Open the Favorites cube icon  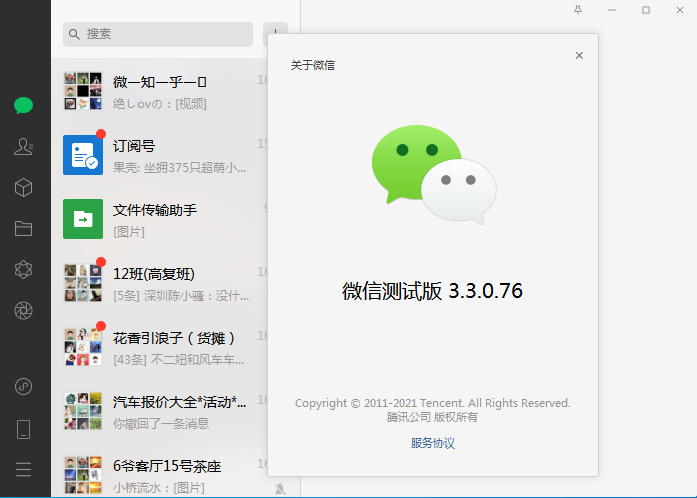[x=23, y=187]
